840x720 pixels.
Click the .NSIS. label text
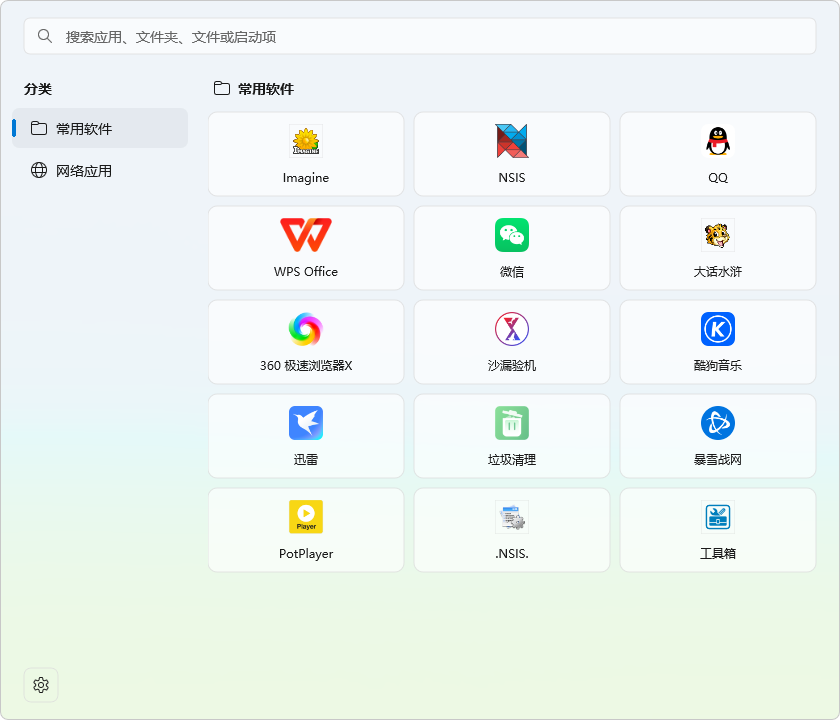tap(512, 554)
